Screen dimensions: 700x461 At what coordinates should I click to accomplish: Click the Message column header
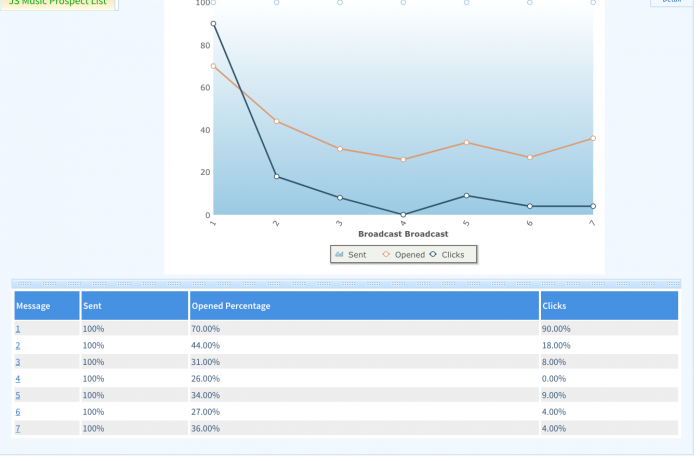click(47, 308)
